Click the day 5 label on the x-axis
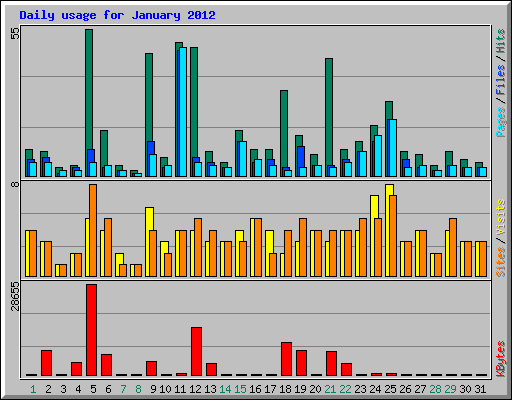 [x=93, y=389]
